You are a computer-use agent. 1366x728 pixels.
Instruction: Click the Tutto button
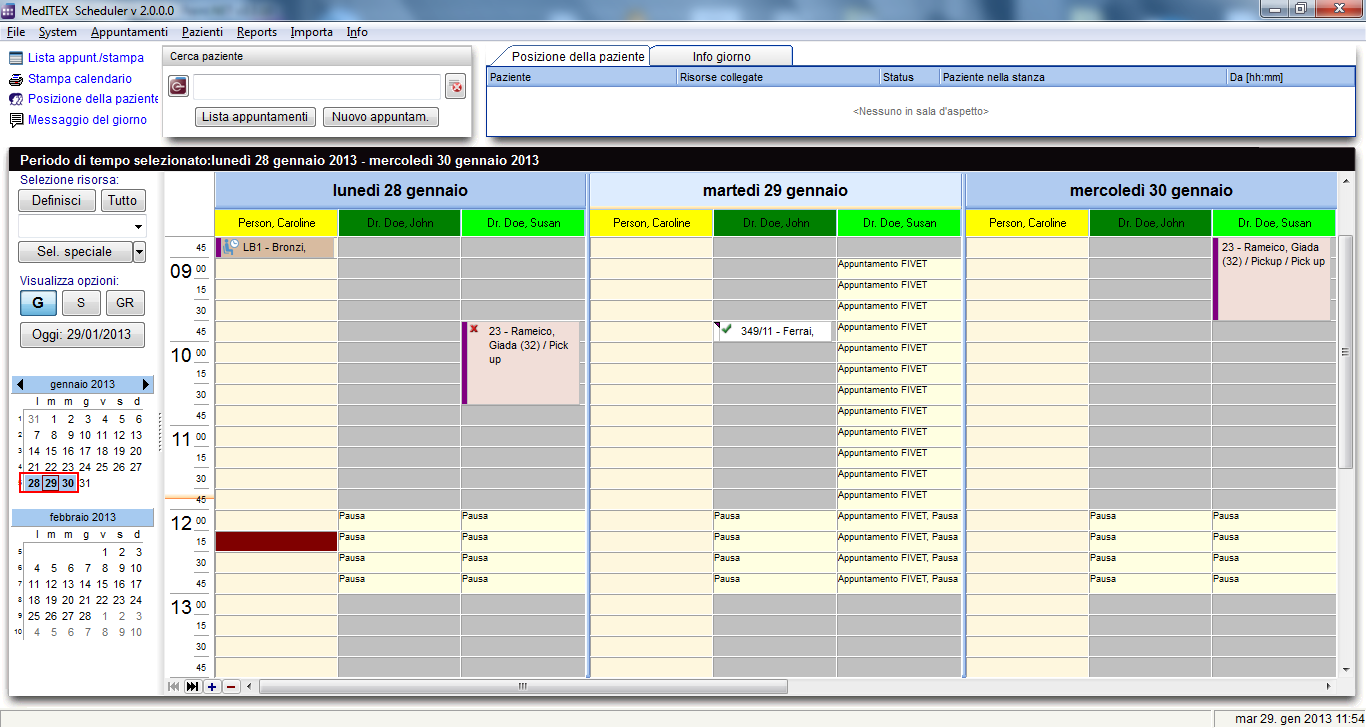123,200
